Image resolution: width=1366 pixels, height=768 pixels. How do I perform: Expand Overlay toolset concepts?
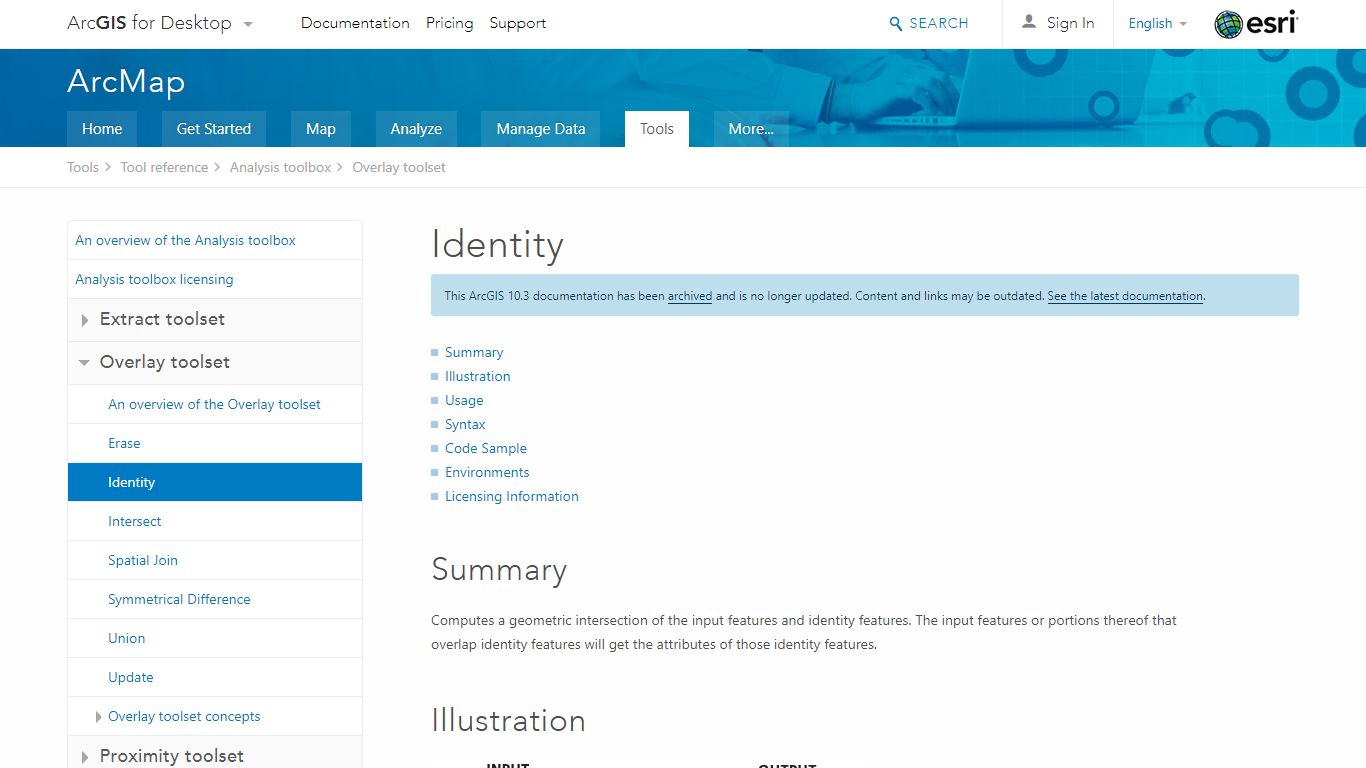[x=98, y=717]
